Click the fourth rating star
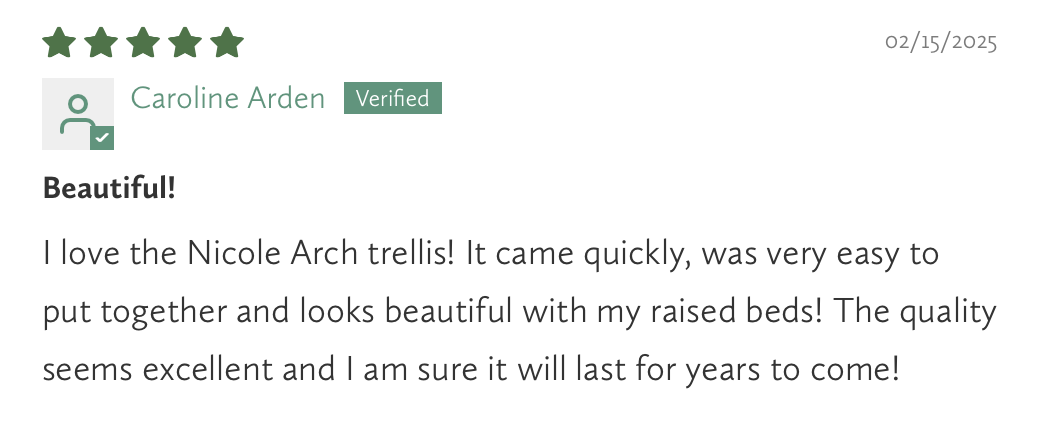The width and height of the screenshot is (1038, 444). 185,43
